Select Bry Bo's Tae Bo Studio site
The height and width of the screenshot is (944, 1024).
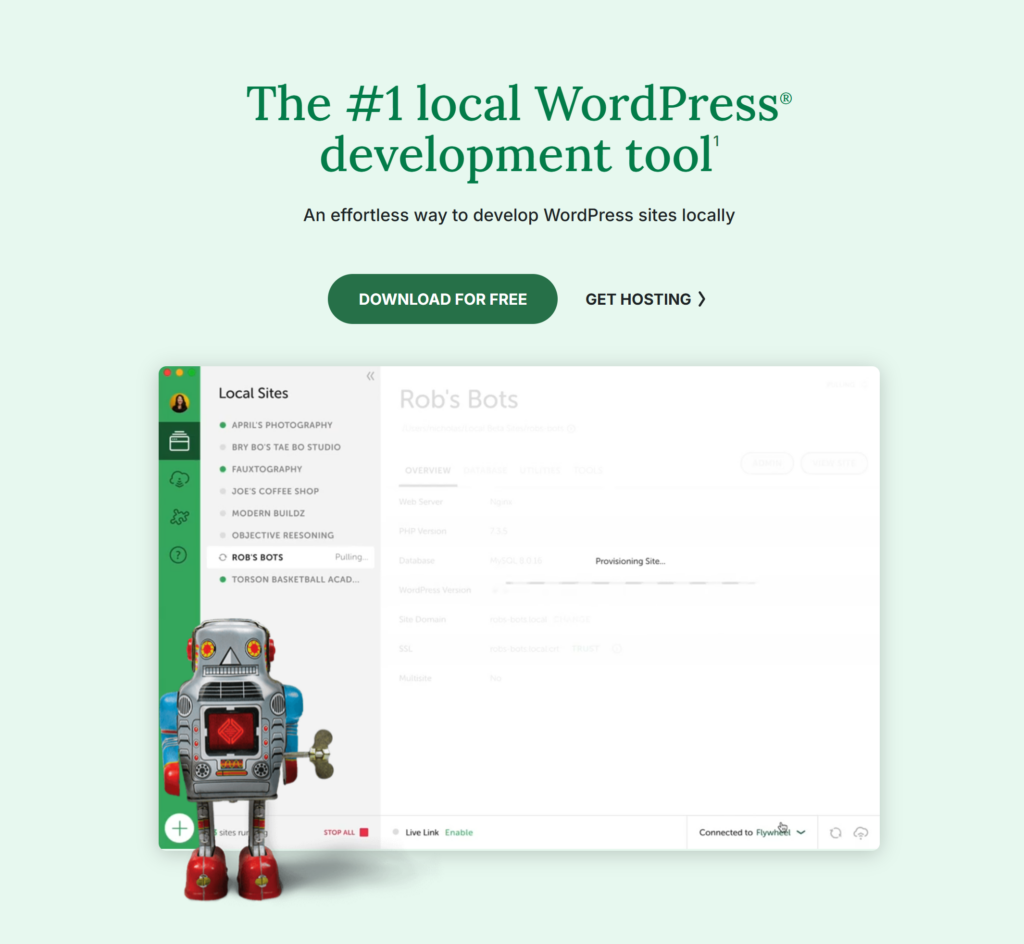point(286,447)
